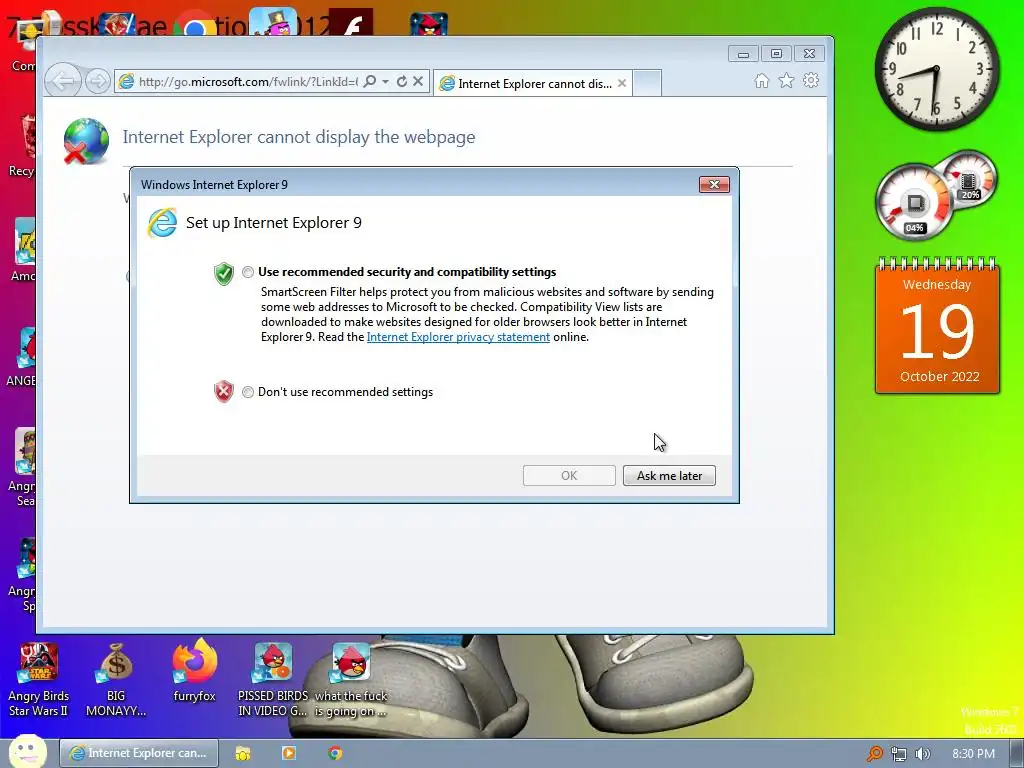1024x768 pixels.
Task: Click the go.microsoft.com address field
Action: pos(248,82)
